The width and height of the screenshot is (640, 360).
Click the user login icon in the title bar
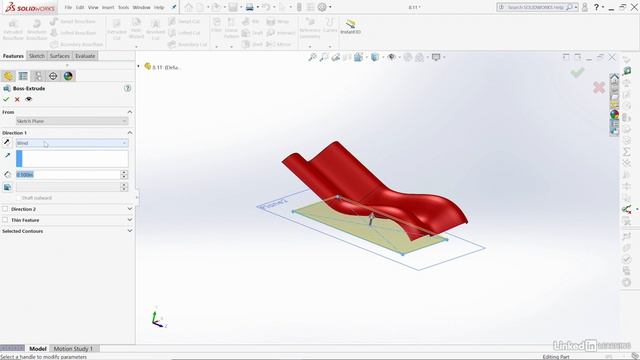pyautogui.click(x=584, y=7)
